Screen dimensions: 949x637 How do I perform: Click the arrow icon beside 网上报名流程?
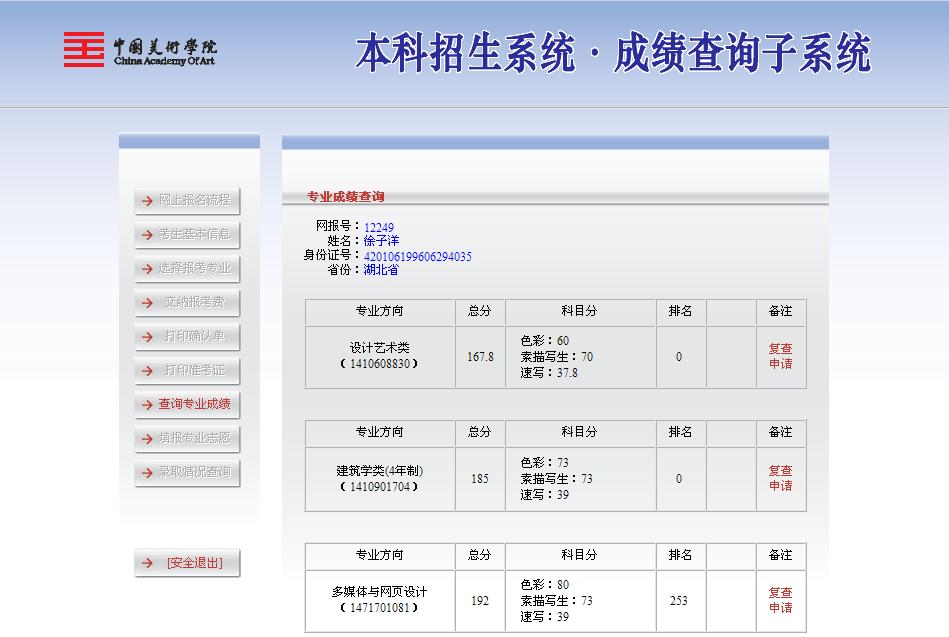147,200
